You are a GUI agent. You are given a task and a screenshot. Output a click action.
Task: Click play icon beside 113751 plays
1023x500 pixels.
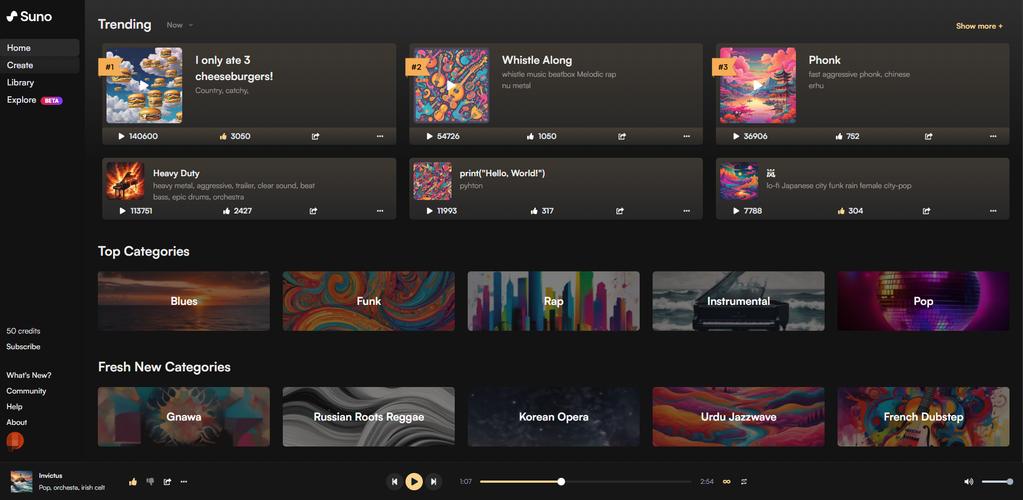121,211
